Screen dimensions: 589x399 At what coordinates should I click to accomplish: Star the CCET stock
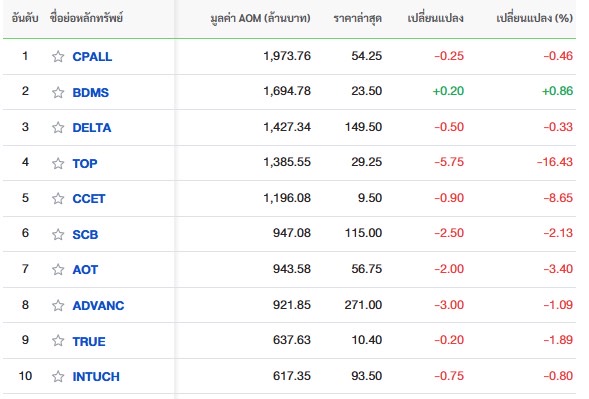[x=58, y=198]
